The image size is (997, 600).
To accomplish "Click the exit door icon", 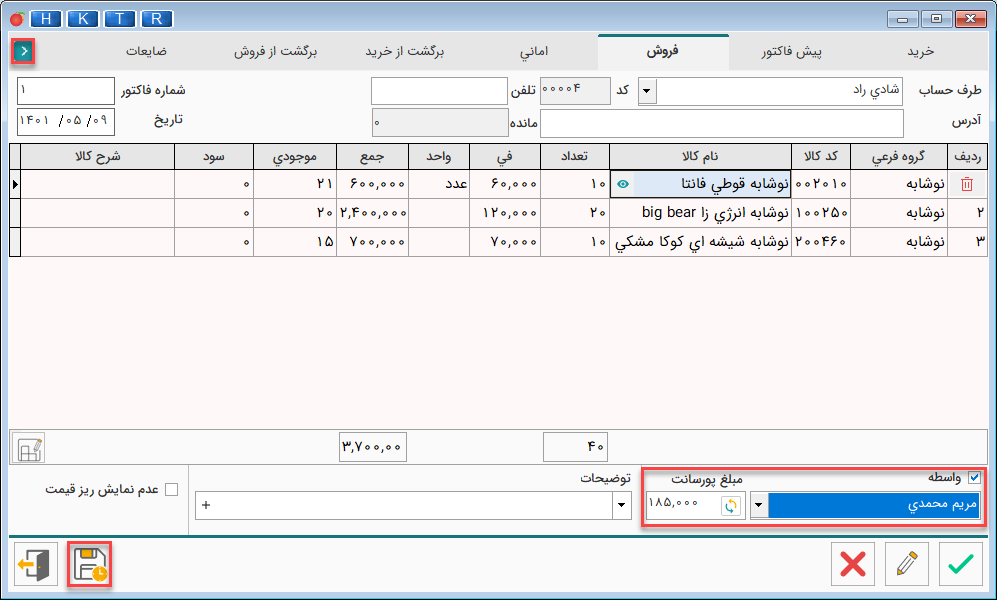I will [36, 565].
